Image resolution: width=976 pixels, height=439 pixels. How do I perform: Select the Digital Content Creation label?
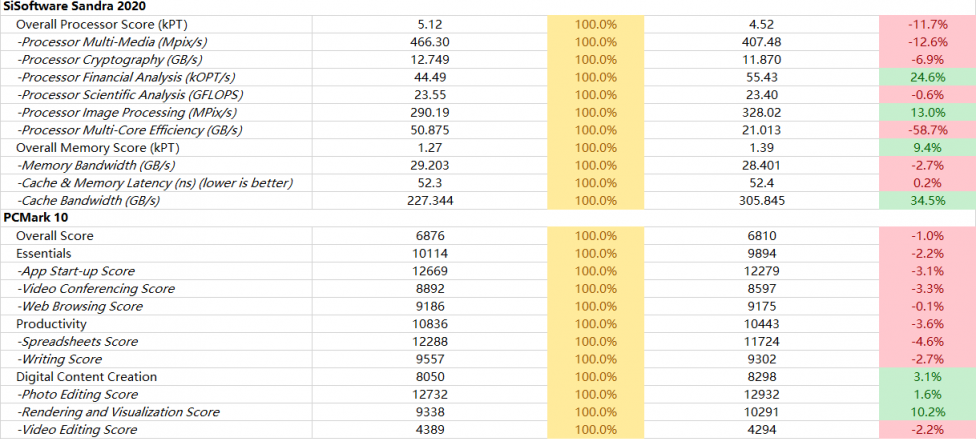pos(87,377)
